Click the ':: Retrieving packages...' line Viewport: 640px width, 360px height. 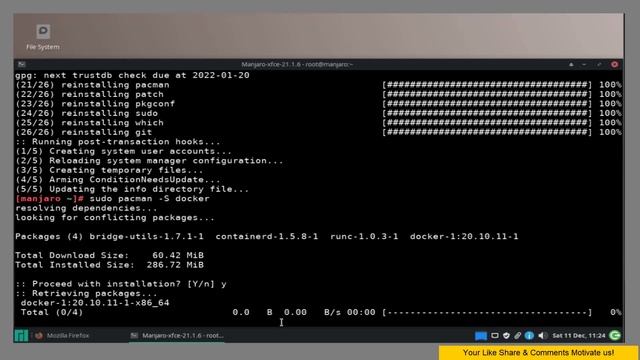pyautogui.click(x=86, y=293)
